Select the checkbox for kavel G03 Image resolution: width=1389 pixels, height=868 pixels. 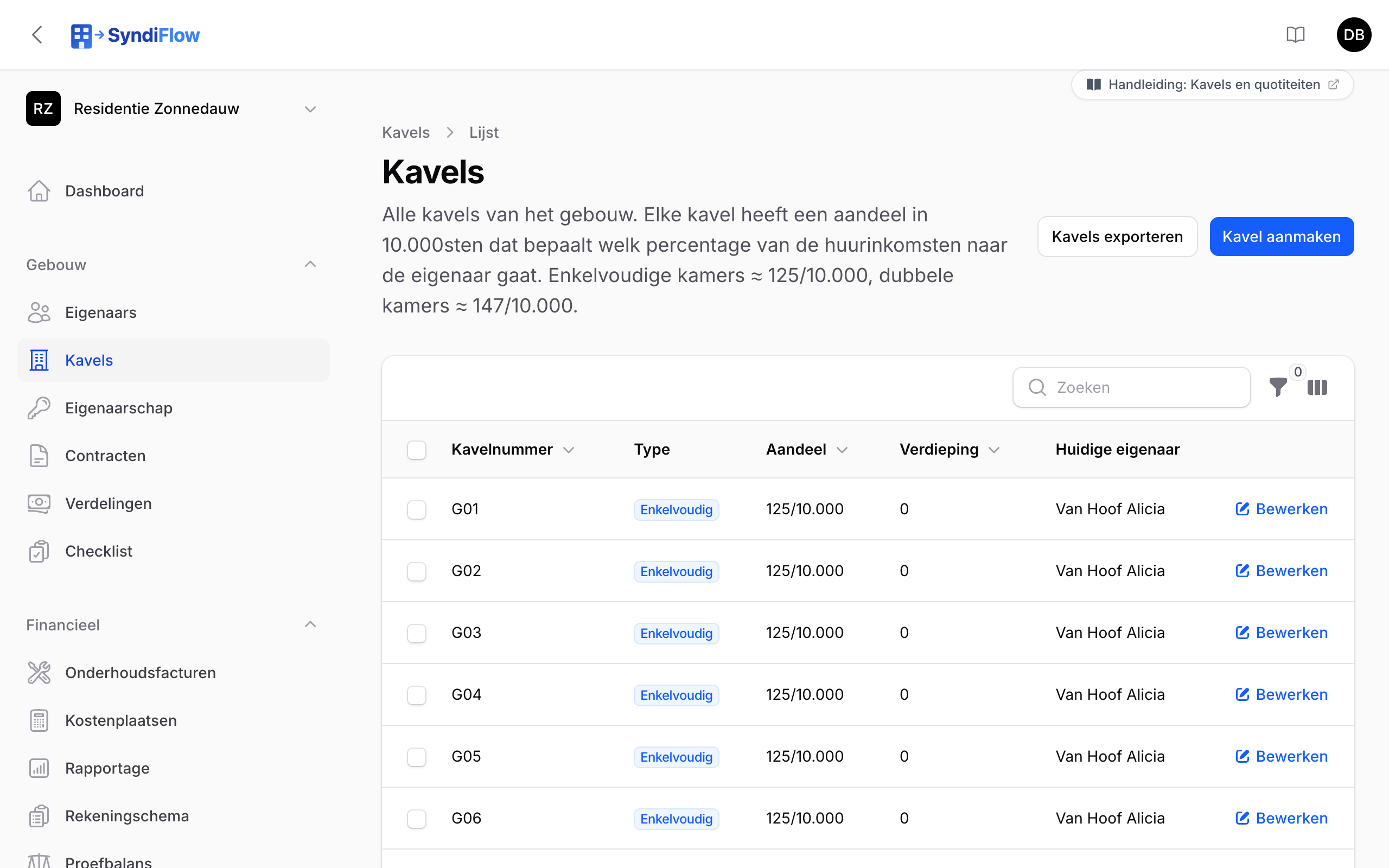417,633
